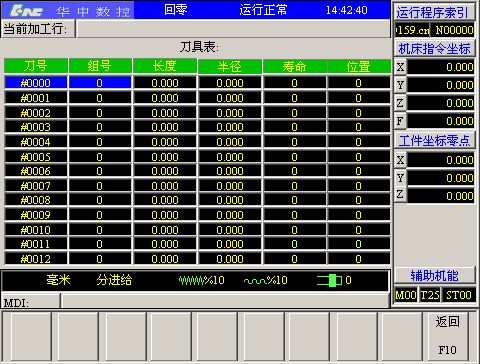Click into the MDI input field

tap(225, 301)
